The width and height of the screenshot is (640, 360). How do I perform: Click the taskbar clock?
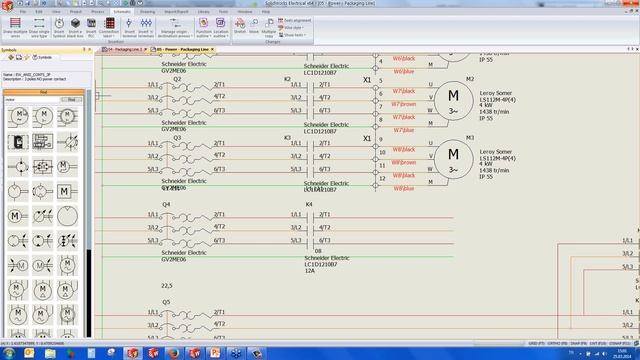pos(622,353)
